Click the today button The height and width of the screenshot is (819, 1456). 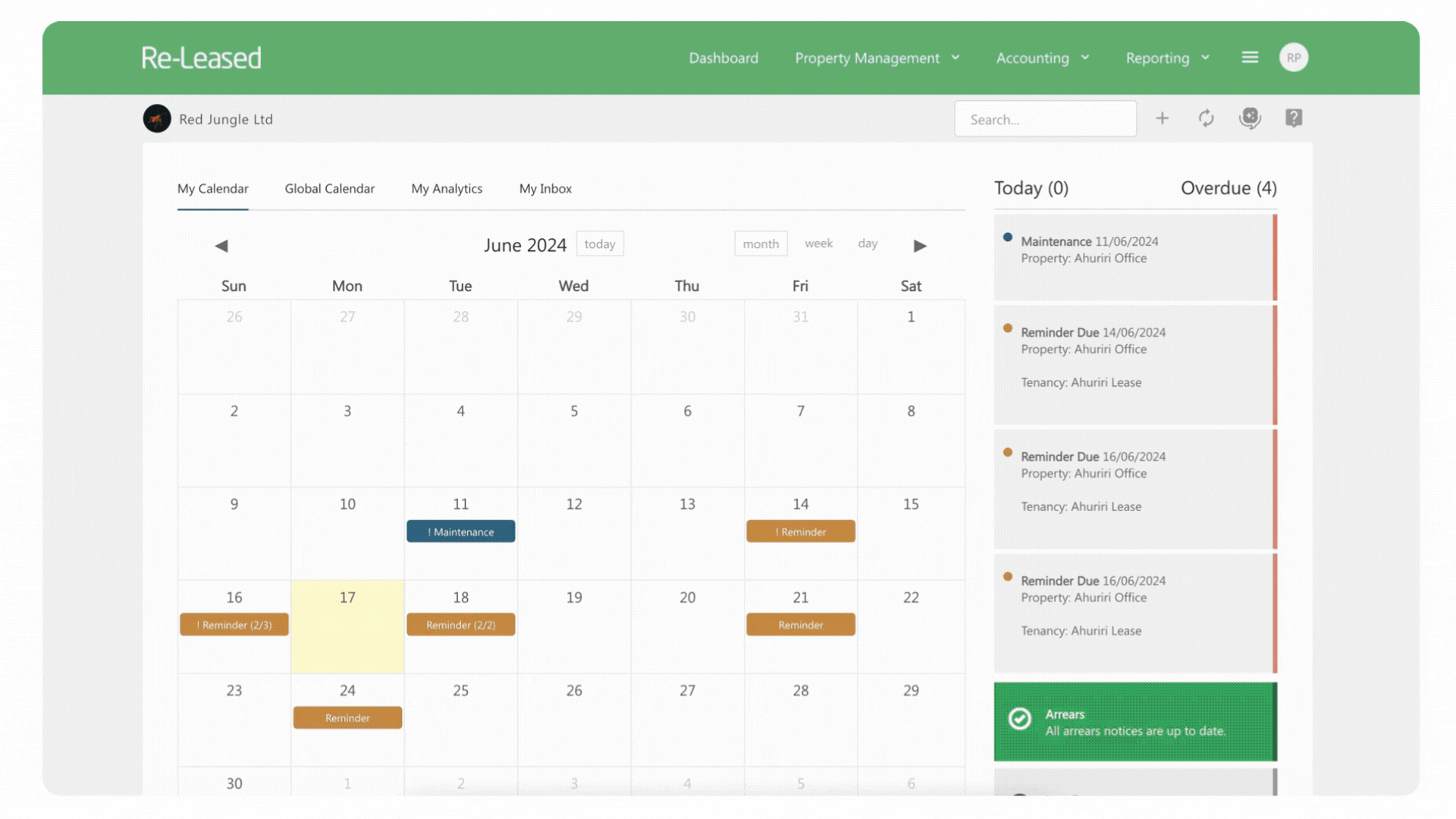(x=600, y=244)
